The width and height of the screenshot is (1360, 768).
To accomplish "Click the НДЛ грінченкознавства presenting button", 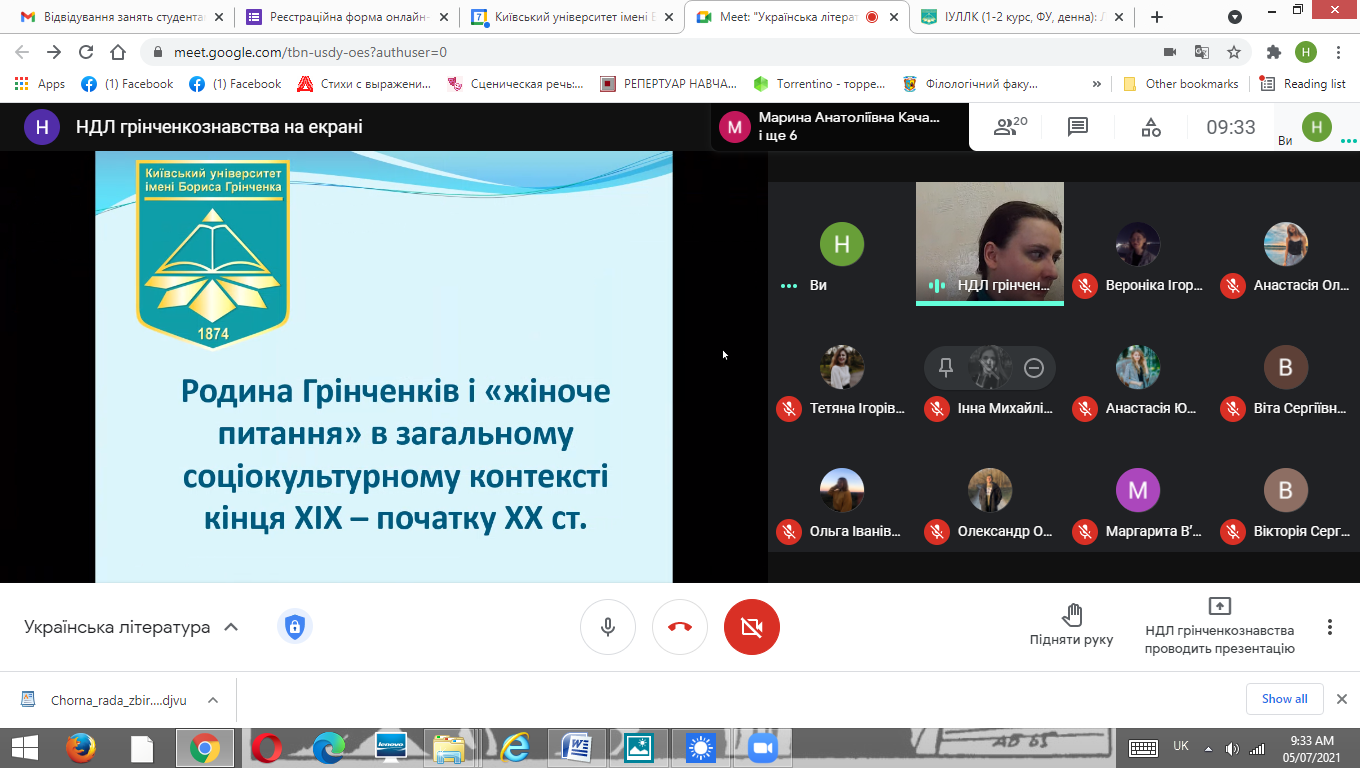I will click(1219, 627).
